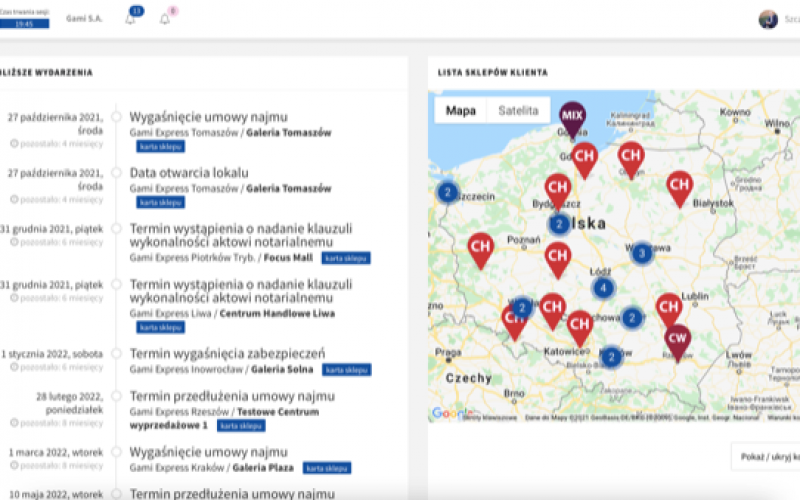
Task: Open karta sklepu under Centrum Handlowe Liwa
Action: tap(161, 328)
